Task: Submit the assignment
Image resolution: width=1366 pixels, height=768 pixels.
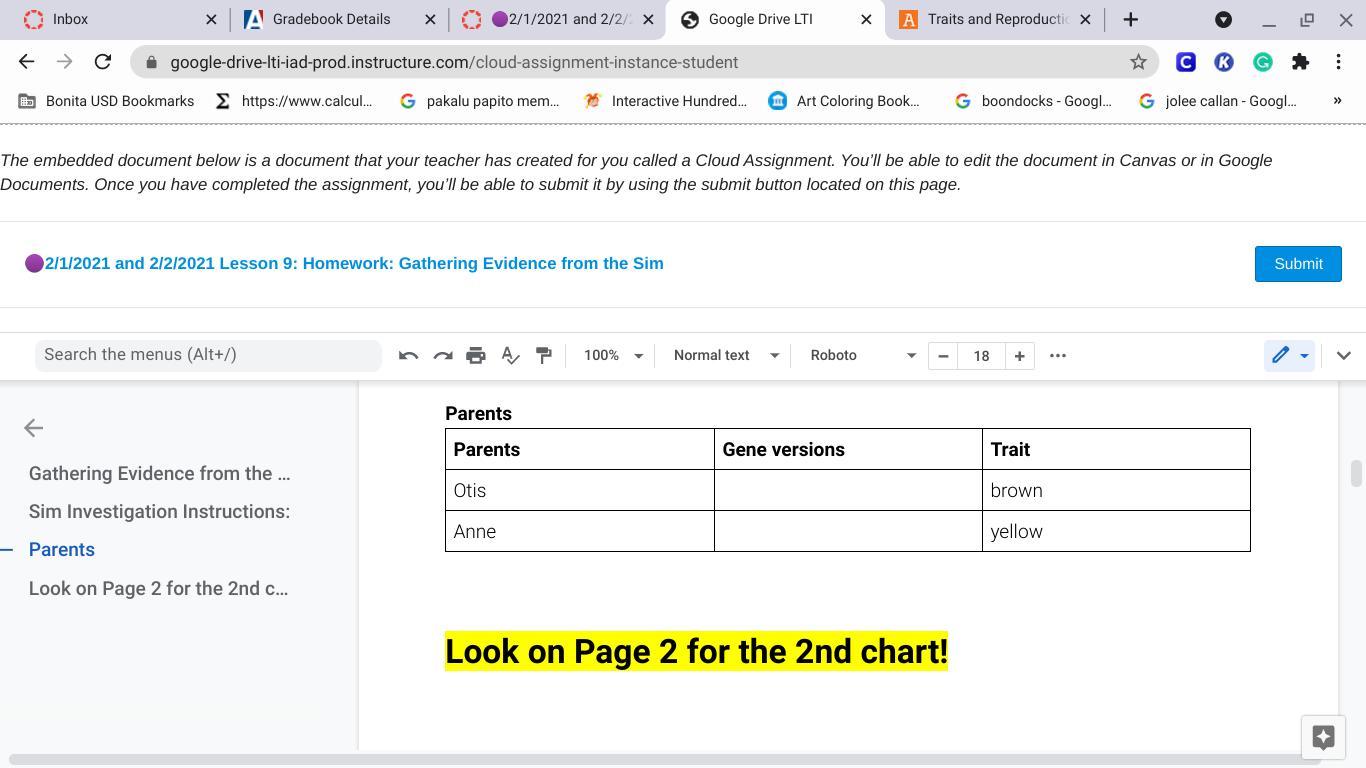Action: tap(1298, 264)
